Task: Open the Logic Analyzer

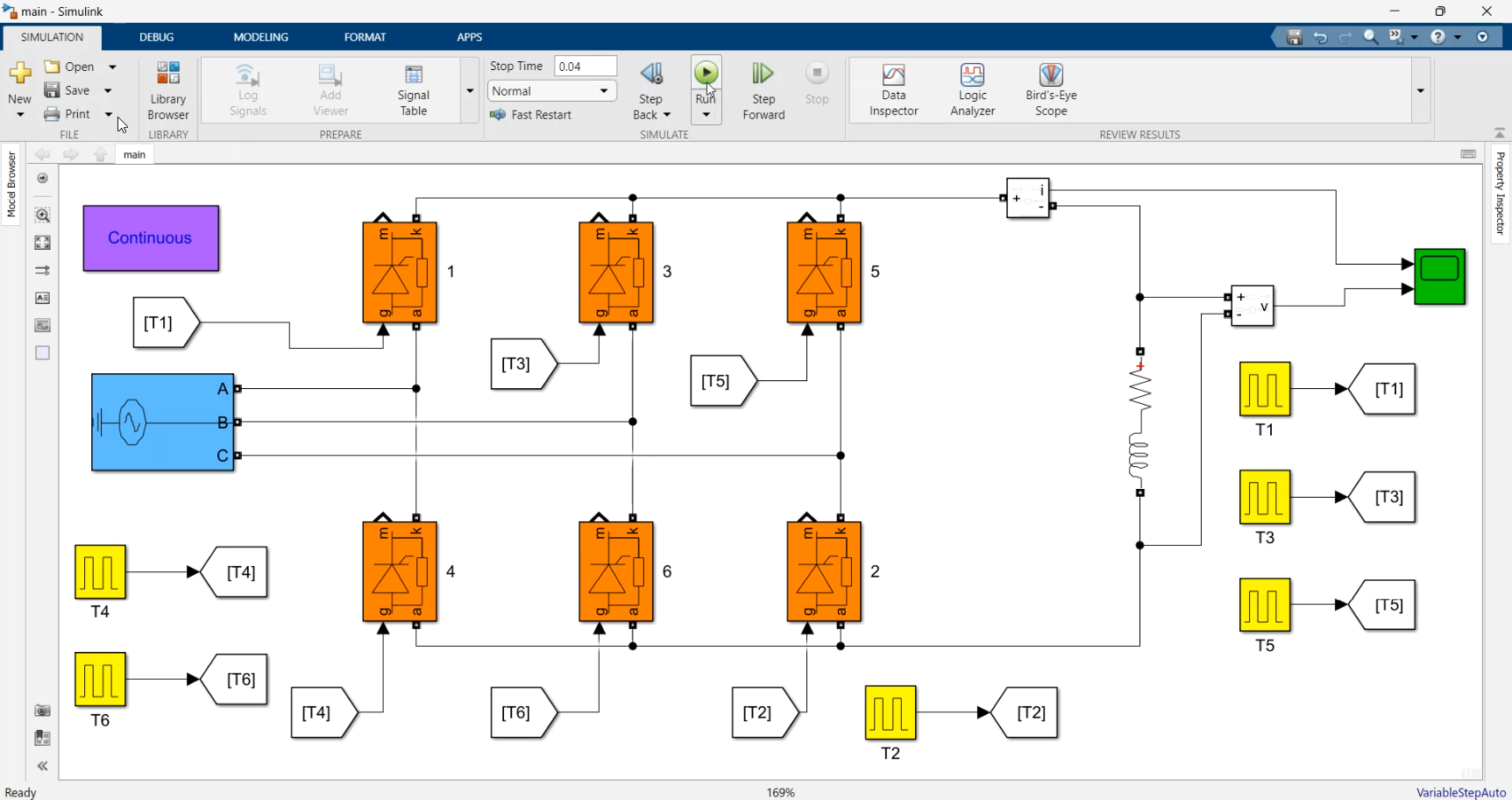Action: [x=972, y=90]
